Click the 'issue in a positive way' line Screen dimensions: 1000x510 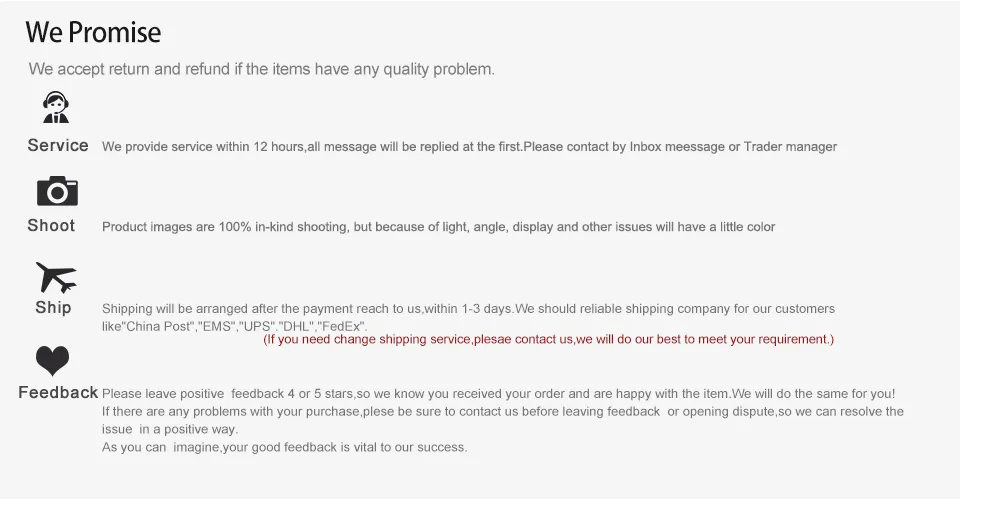170,429
